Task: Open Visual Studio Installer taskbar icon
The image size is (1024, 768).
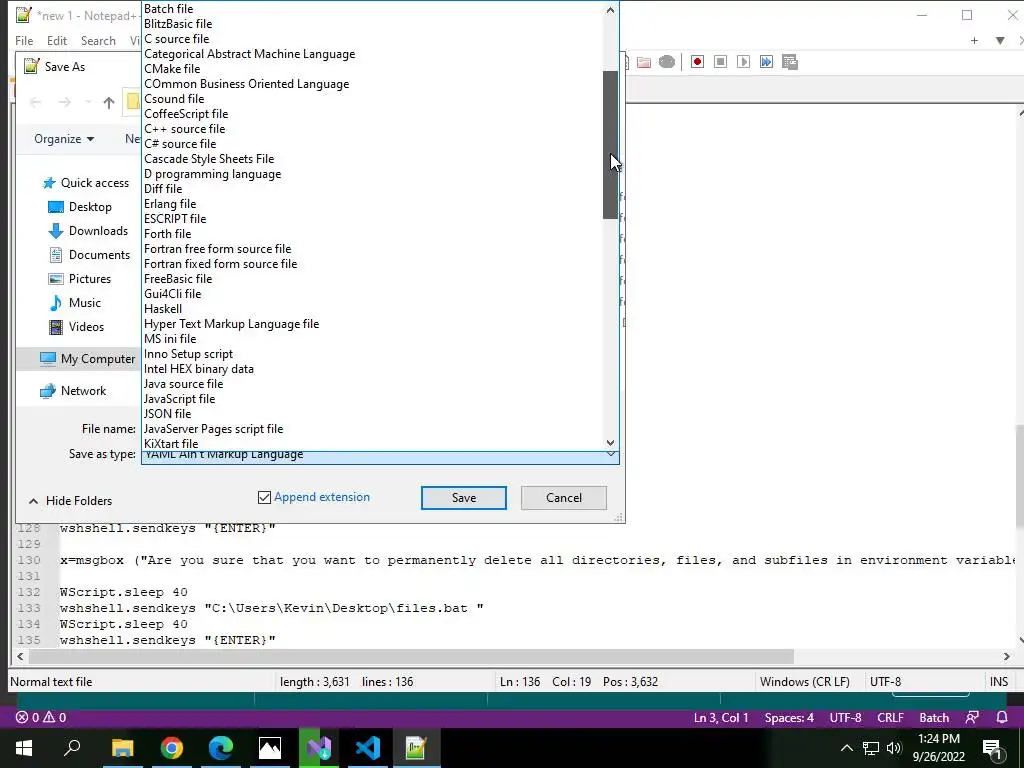Action: tap(319, 748)
